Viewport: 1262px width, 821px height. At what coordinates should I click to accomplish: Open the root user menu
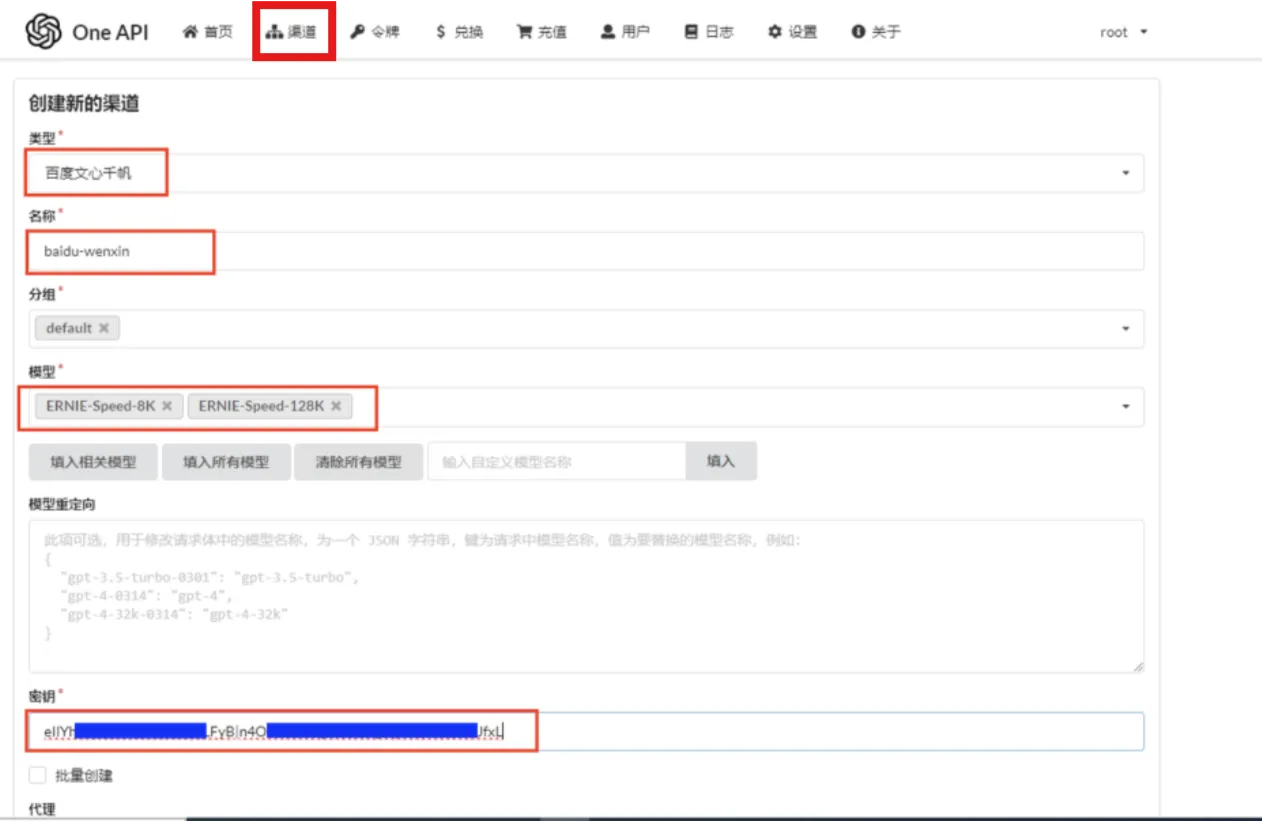[x=1123, y=32]
